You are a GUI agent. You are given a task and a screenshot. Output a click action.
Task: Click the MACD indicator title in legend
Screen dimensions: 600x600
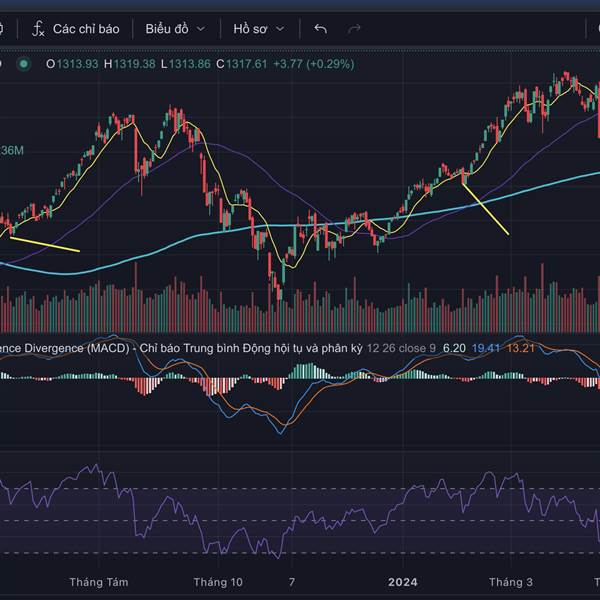click(x=181, y=348)
